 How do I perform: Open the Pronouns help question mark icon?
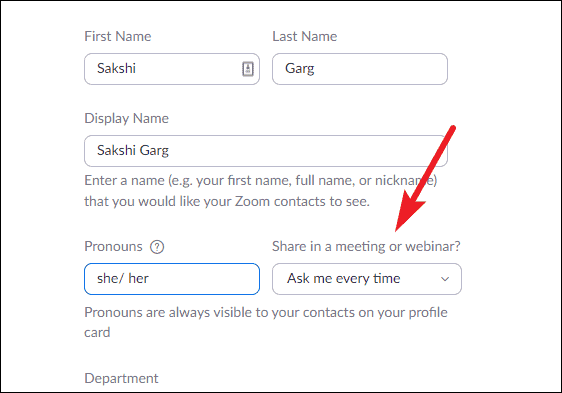(x=157, y=247)
